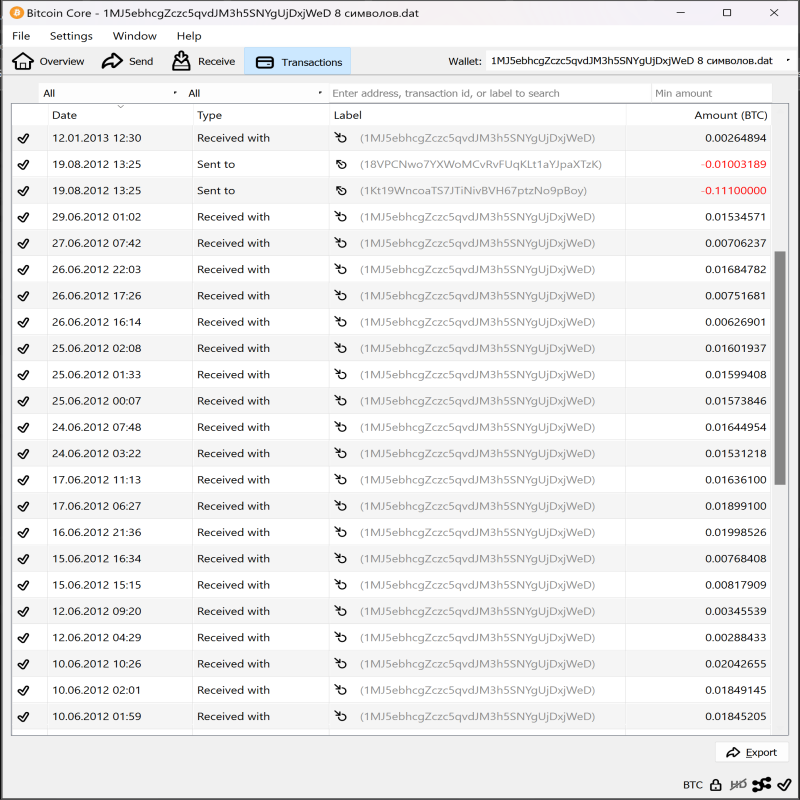
Task: Click confirmed checkmark for 24.06.2012 07:48 row
Action: pyautogui.click(x=23, y=428)
